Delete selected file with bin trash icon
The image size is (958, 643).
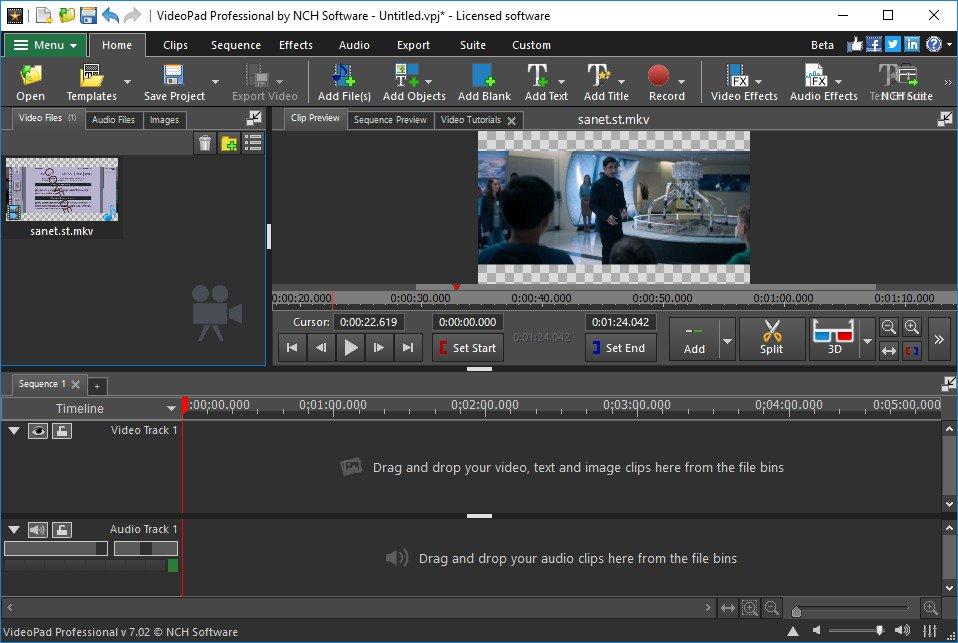click(205, 143)
